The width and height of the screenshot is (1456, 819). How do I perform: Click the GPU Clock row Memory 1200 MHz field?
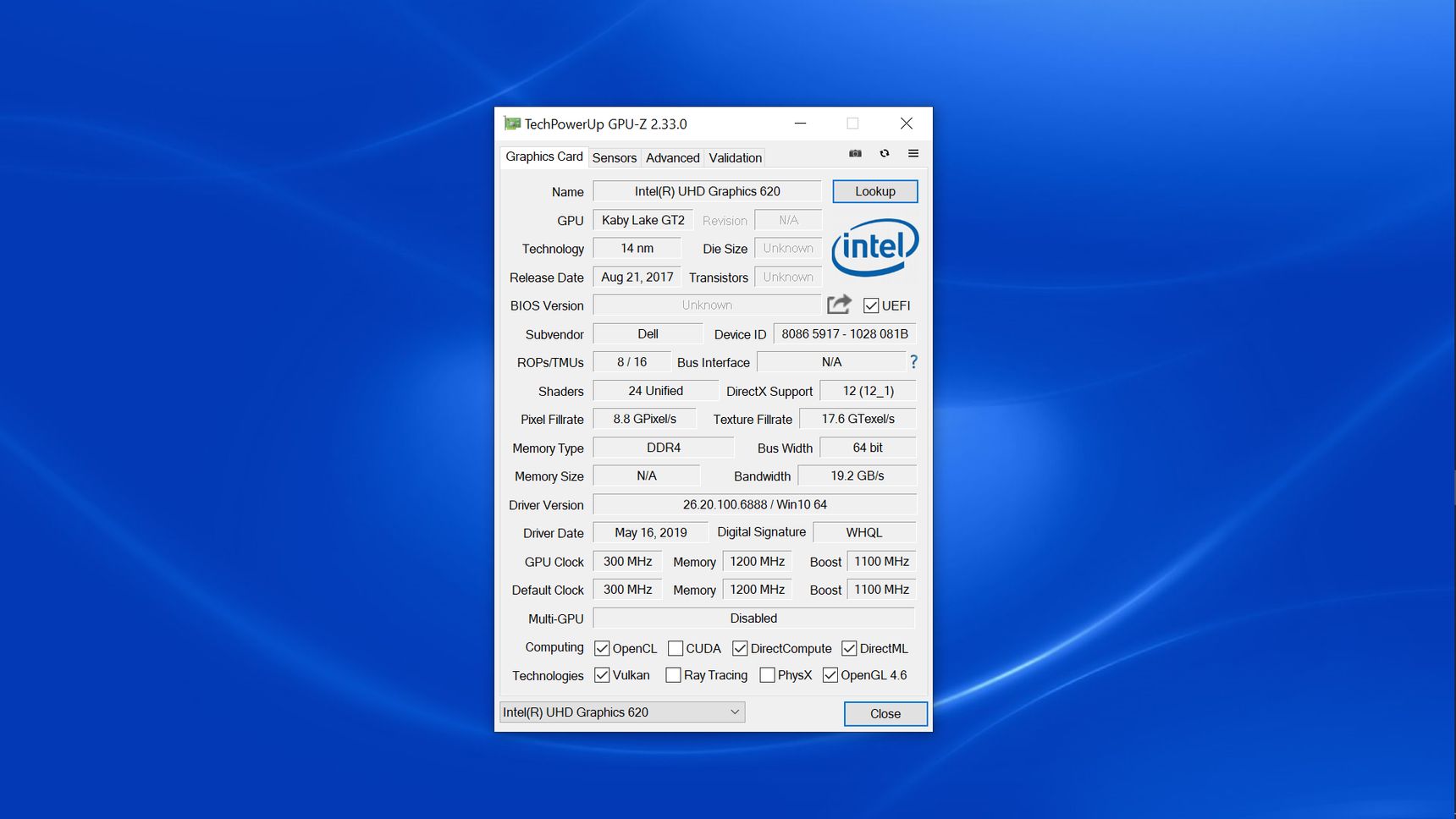coord(758,561)
